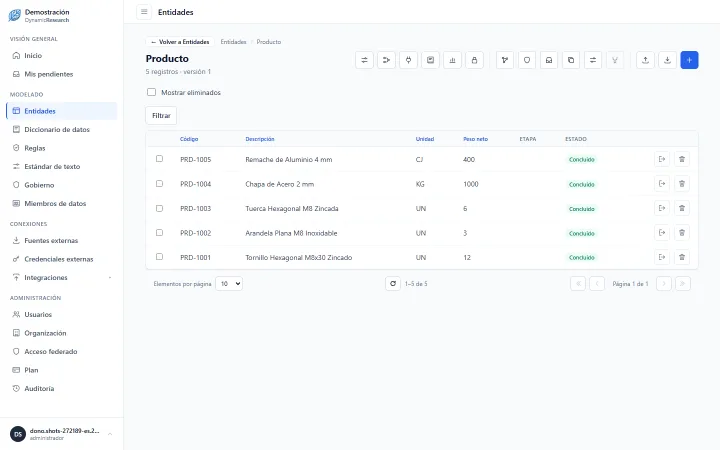Open record PRD-1003 with arrow icon
The image size is (720, 450).
(x=662, y=208)
